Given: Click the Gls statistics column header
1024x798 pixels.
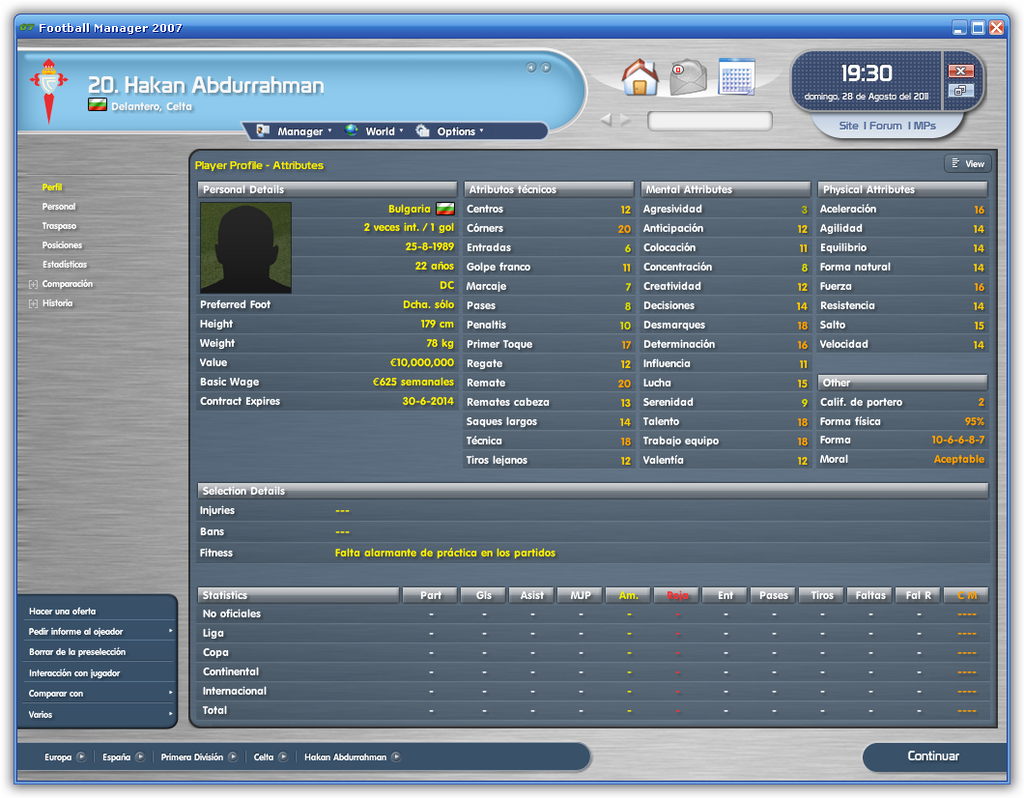Looking at the screenshot, I should coord(484,596).
